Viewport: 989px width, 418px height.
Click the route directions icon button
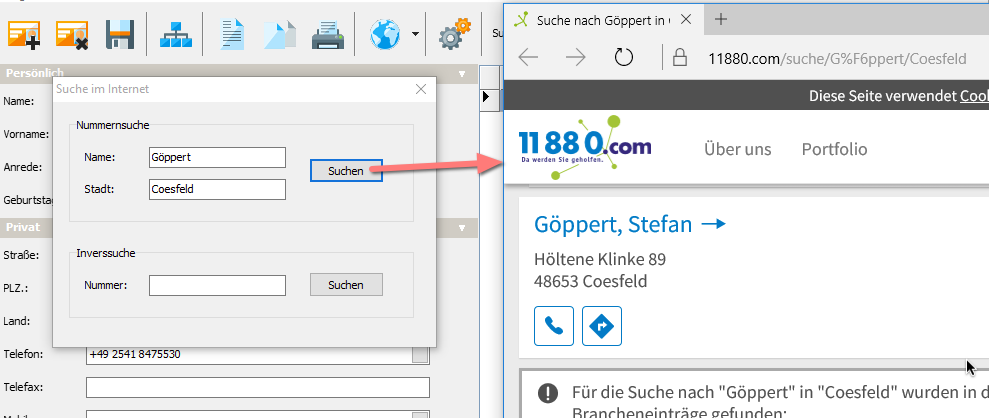[602, 326]
